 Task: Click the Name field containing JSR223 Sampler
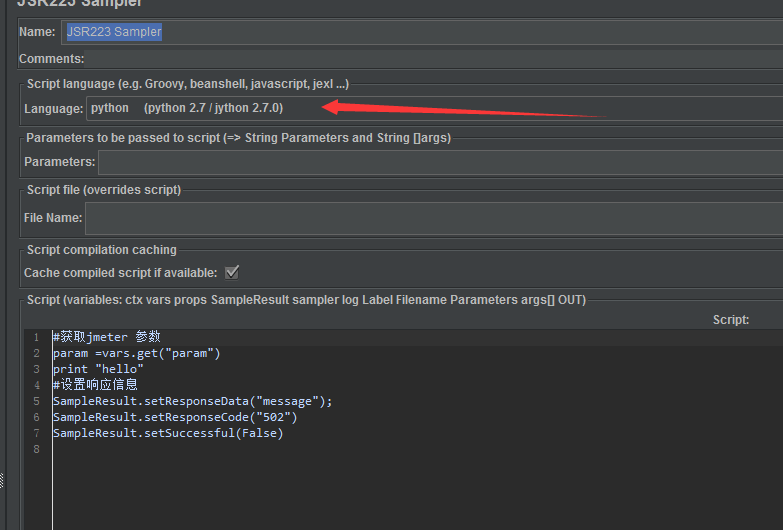coord(422,32)
